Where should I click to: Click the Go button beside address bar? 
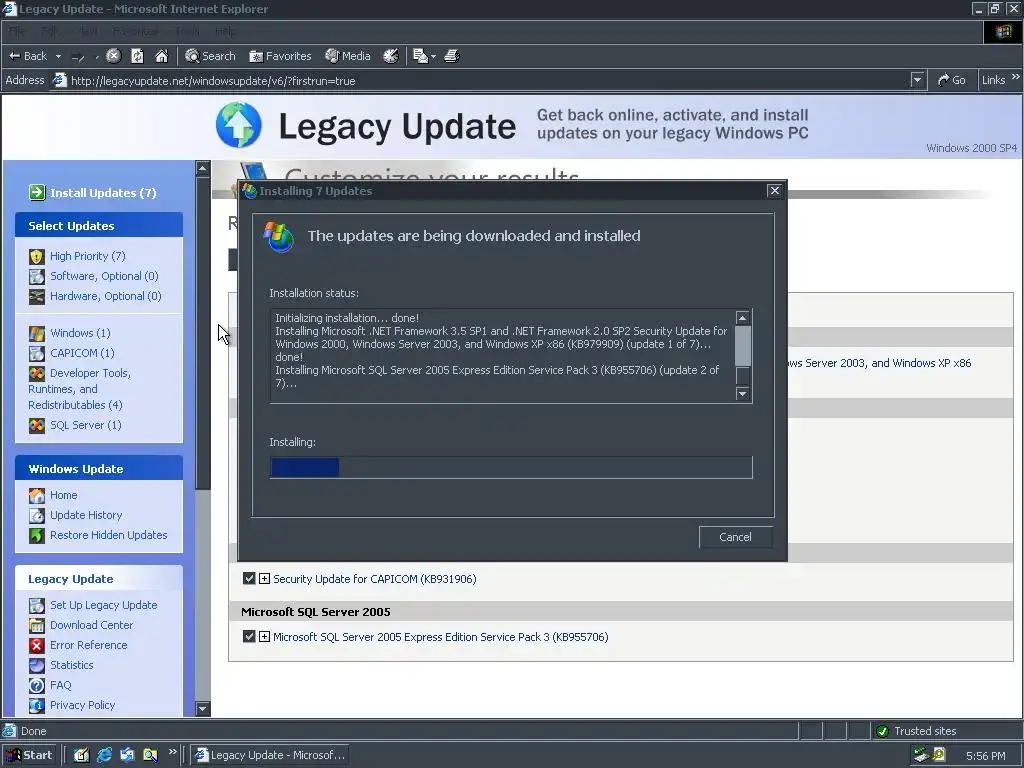point(952,80)
